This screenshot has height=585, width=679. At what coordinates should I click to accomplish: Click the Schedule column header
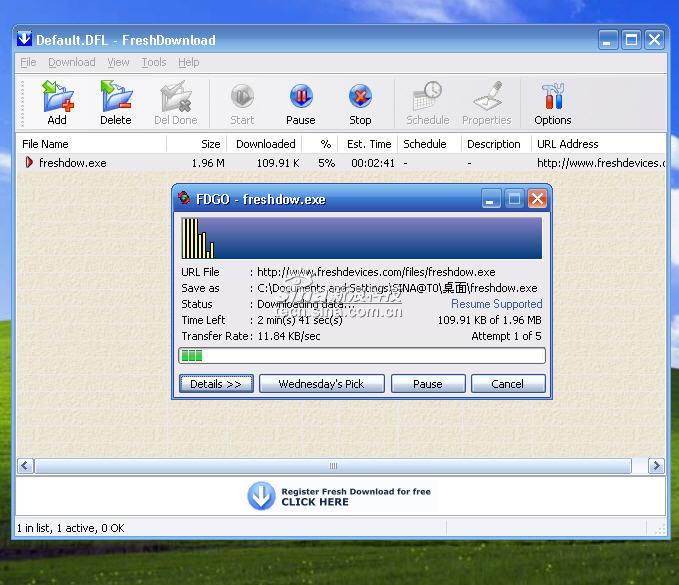pos(429,144)
